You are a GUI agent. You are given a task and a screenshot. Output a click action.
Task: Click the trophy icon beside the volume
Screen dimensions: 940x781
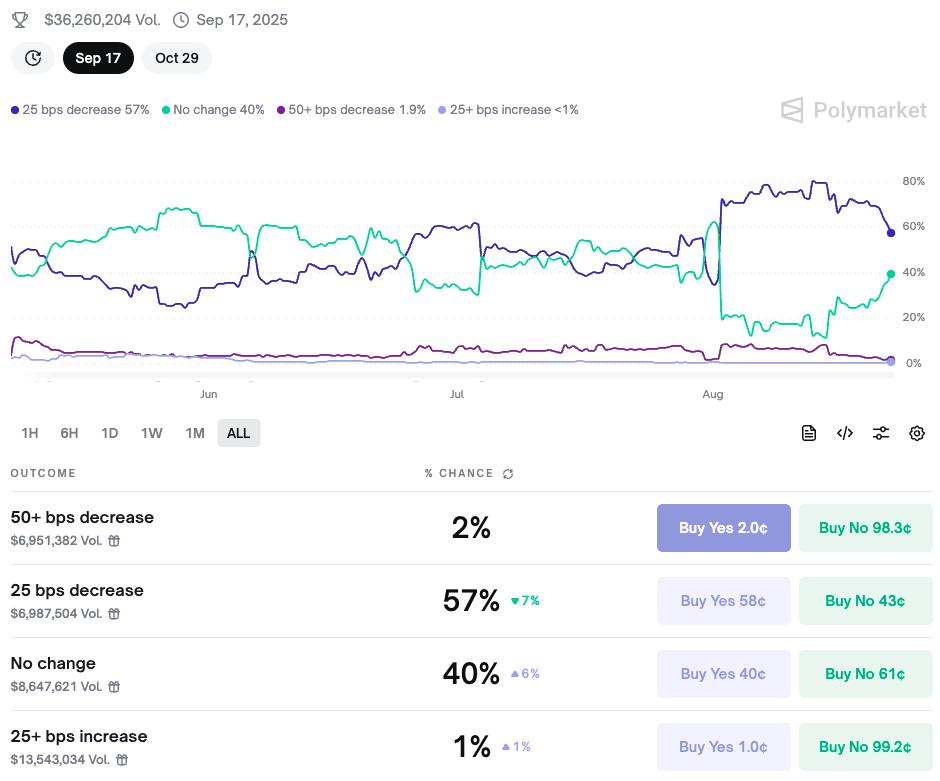tap(20, 20)
